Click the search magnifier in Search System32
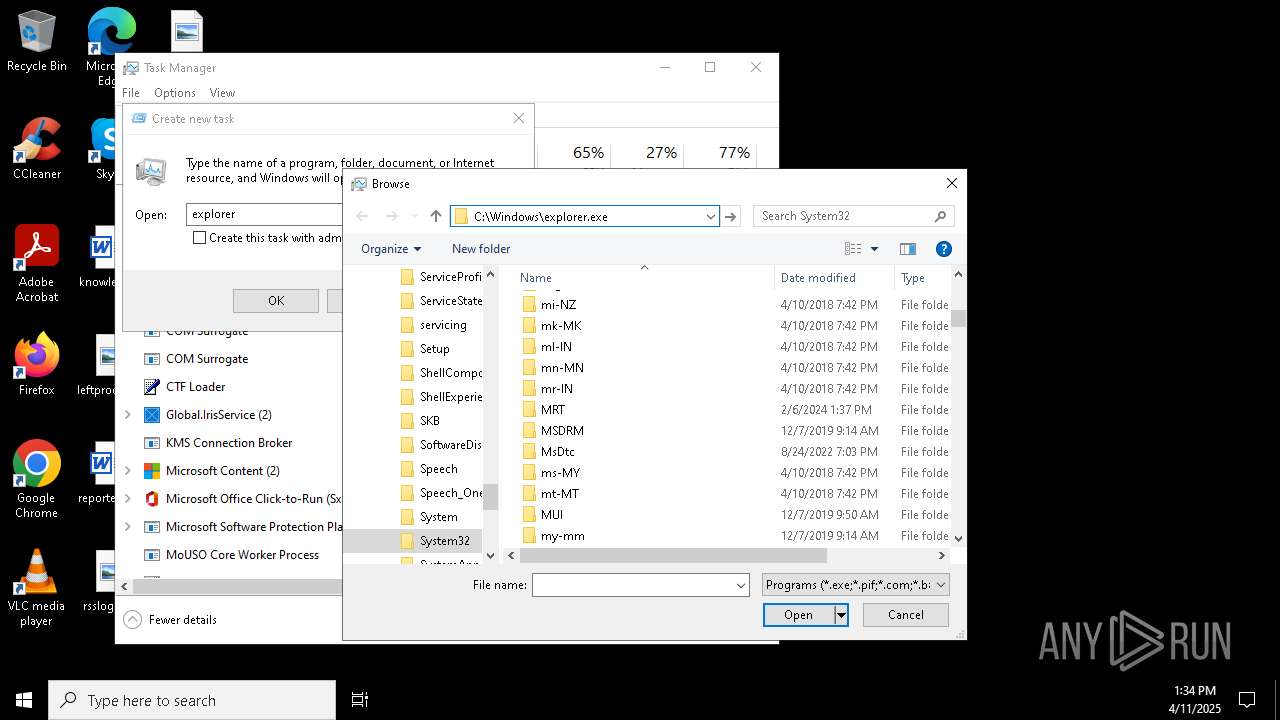Screen dimensions: 1280x720 pyautogui.click(x=940, y=216)
